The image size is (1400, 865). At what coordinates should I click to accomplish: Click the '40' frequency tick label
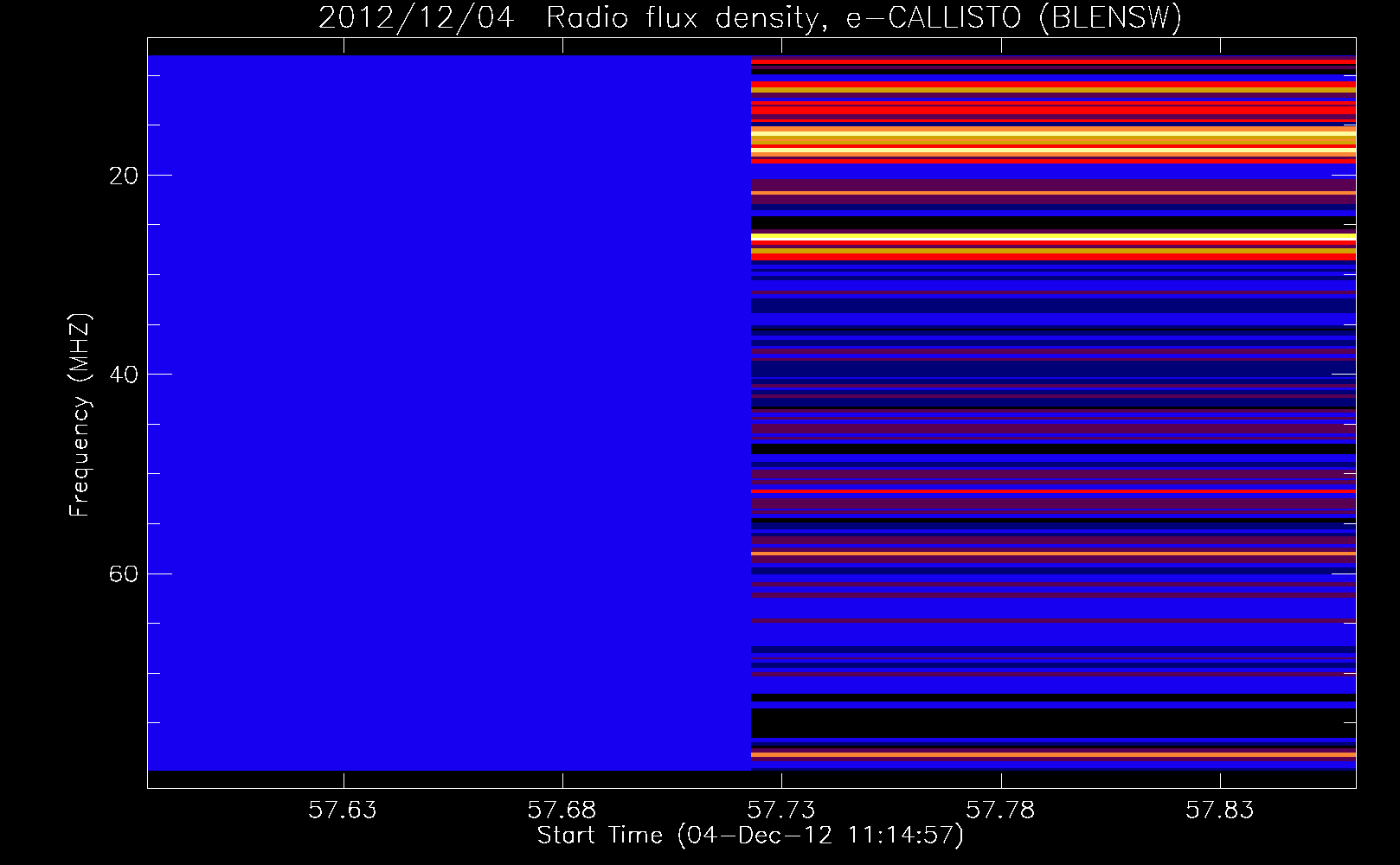(x=124, y=375)
